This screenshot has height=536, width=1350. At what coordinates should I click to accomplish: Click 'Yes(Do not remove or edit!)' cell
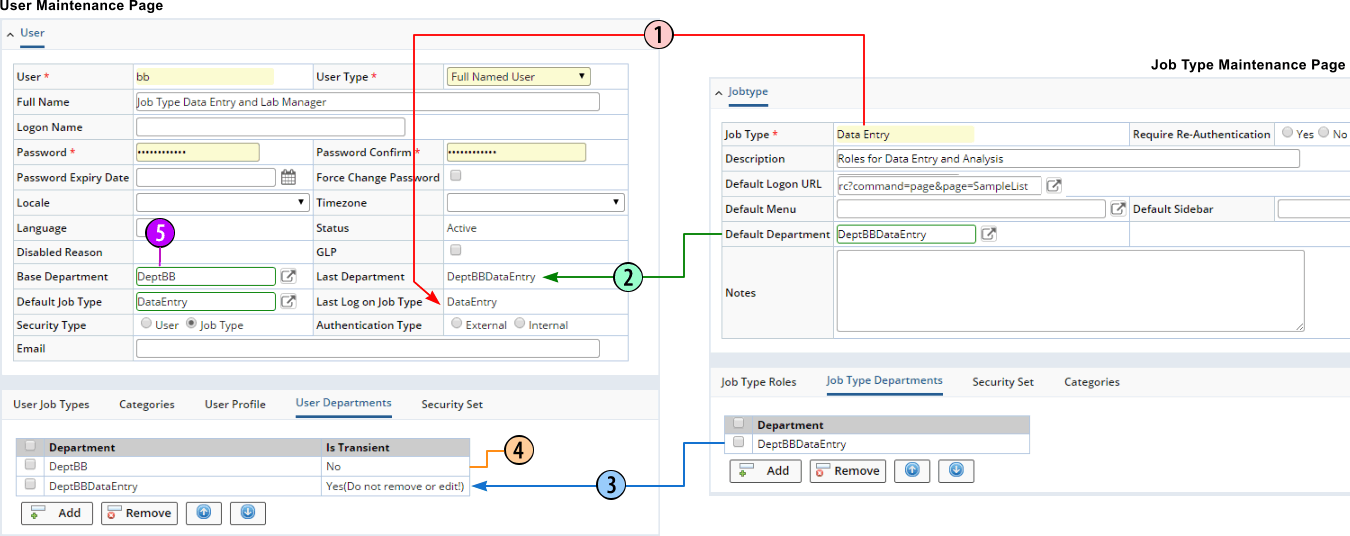(395, 486)
